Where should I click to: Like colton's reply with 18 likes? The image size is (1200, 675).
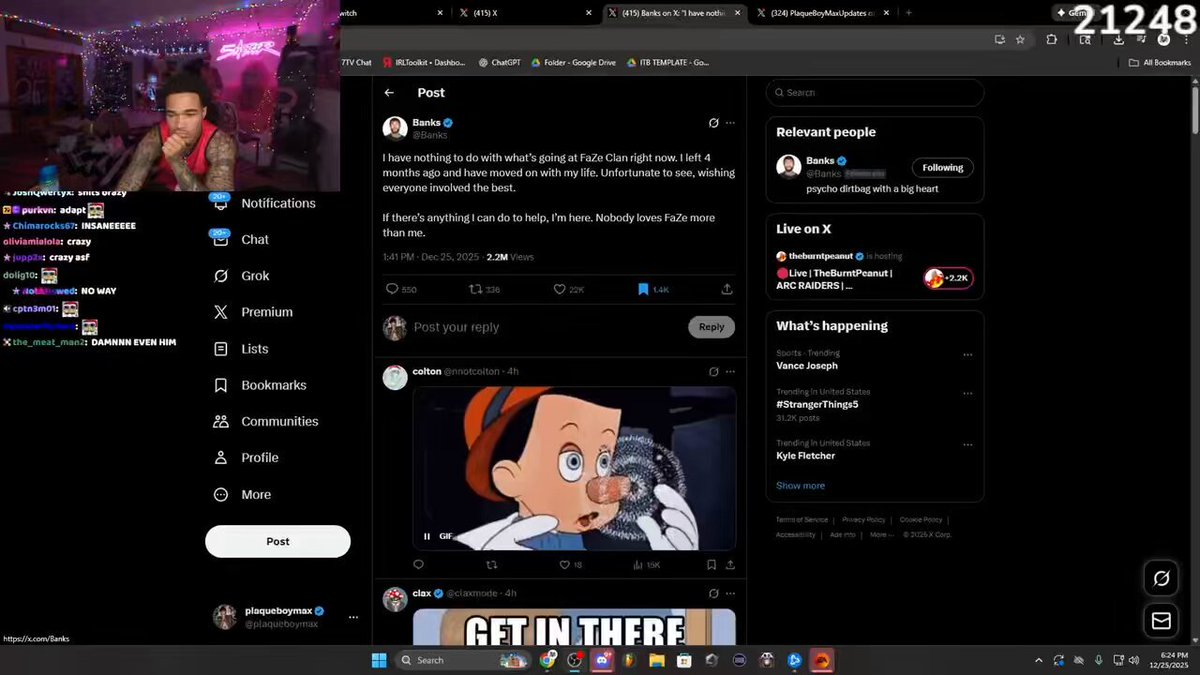(565, 565)
